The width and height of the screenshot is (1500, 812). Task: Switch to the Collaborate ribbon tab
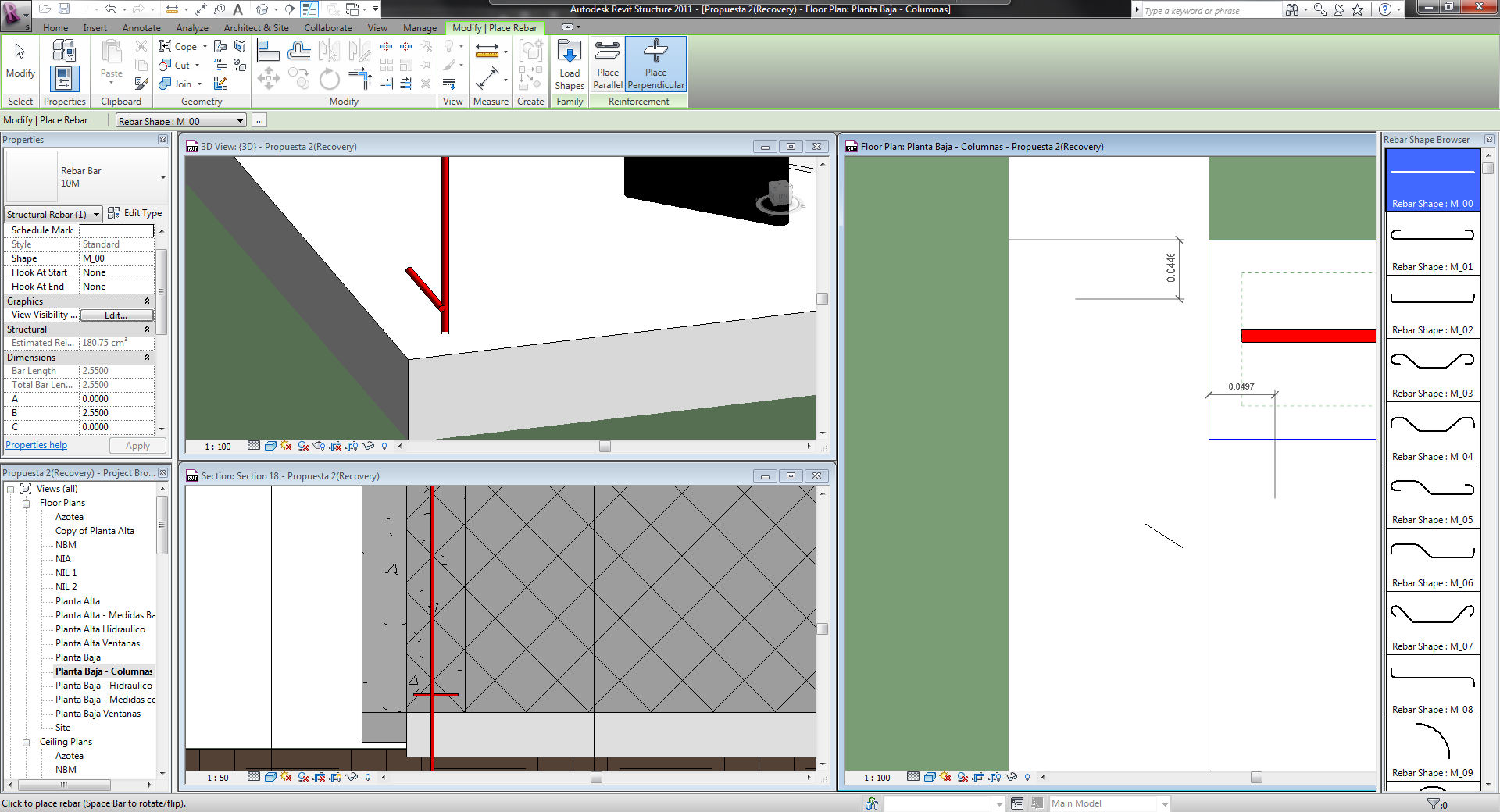pos(327,28)
